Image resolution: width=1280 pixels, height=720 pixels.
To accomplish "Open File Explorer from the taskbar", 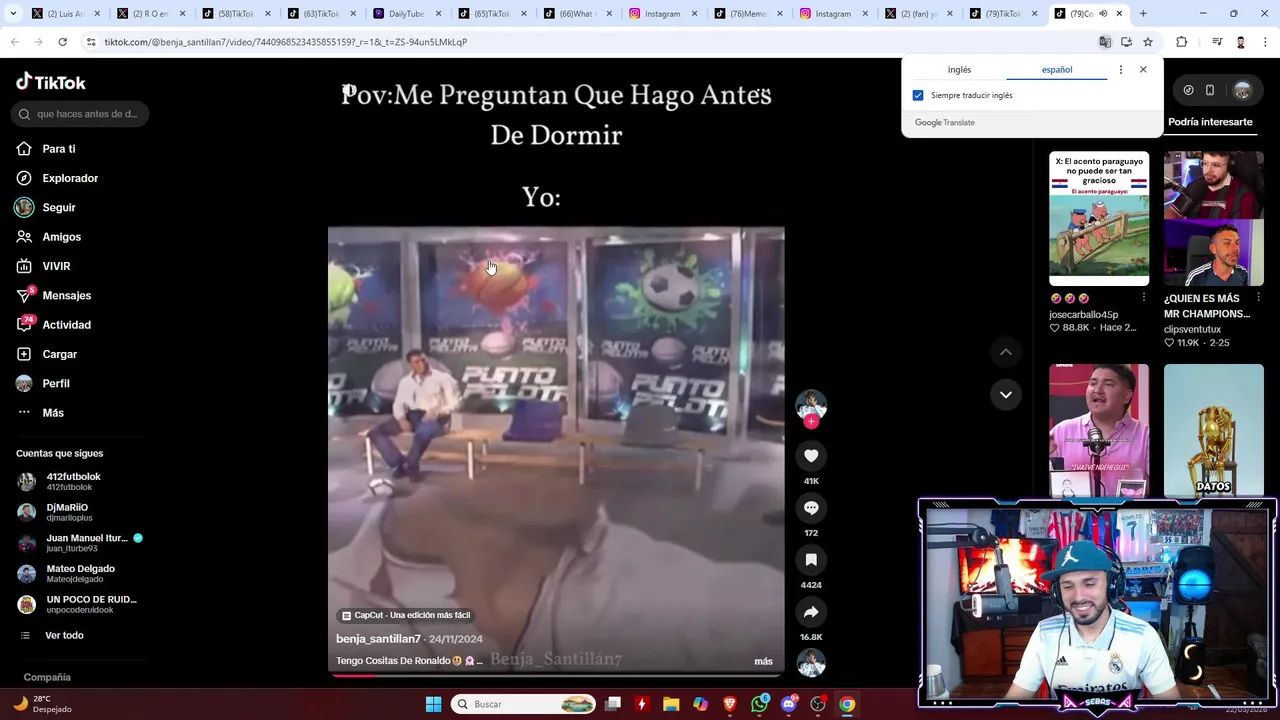I will [x=671, y=704].
